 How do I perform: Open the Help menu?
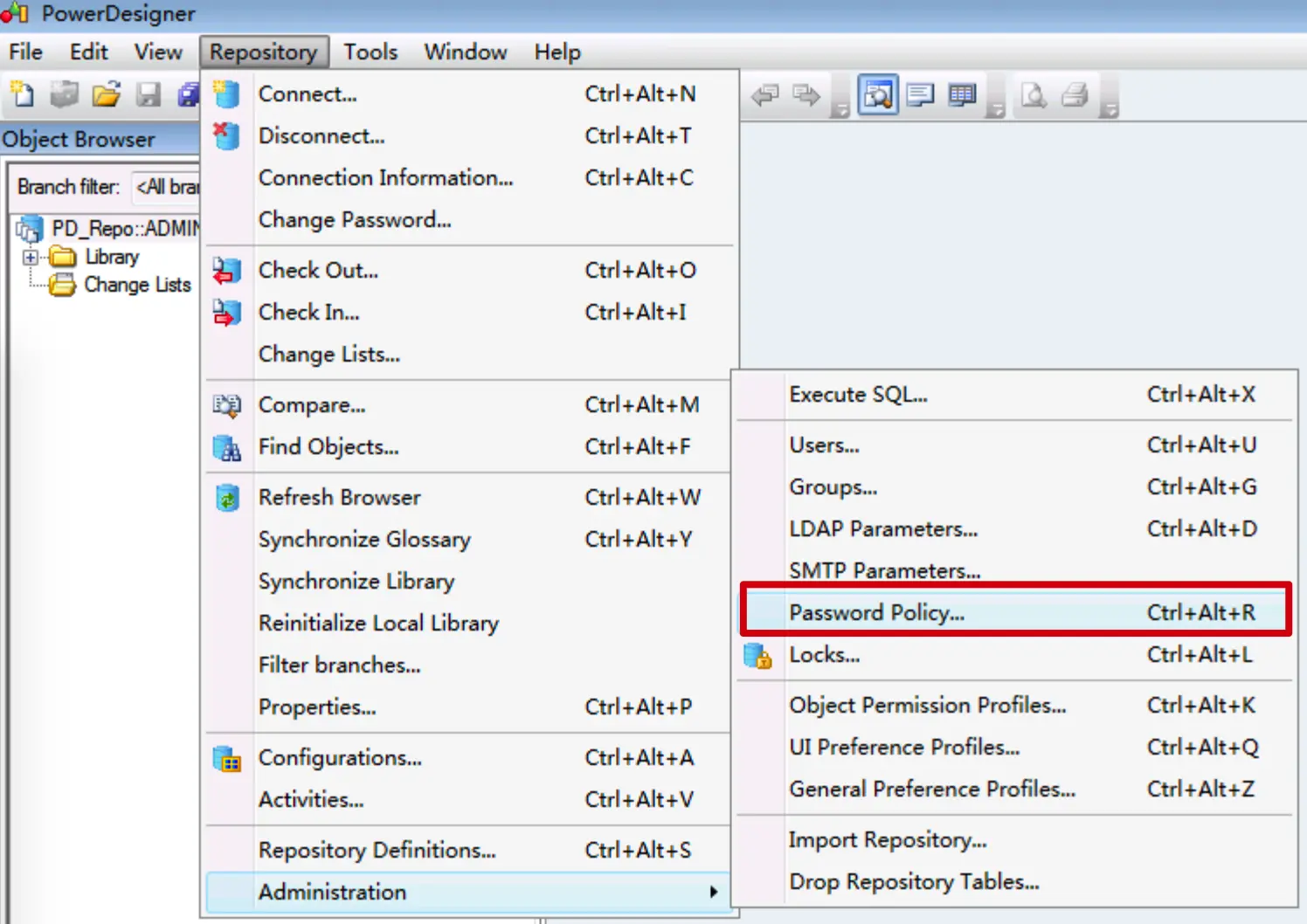557,52
